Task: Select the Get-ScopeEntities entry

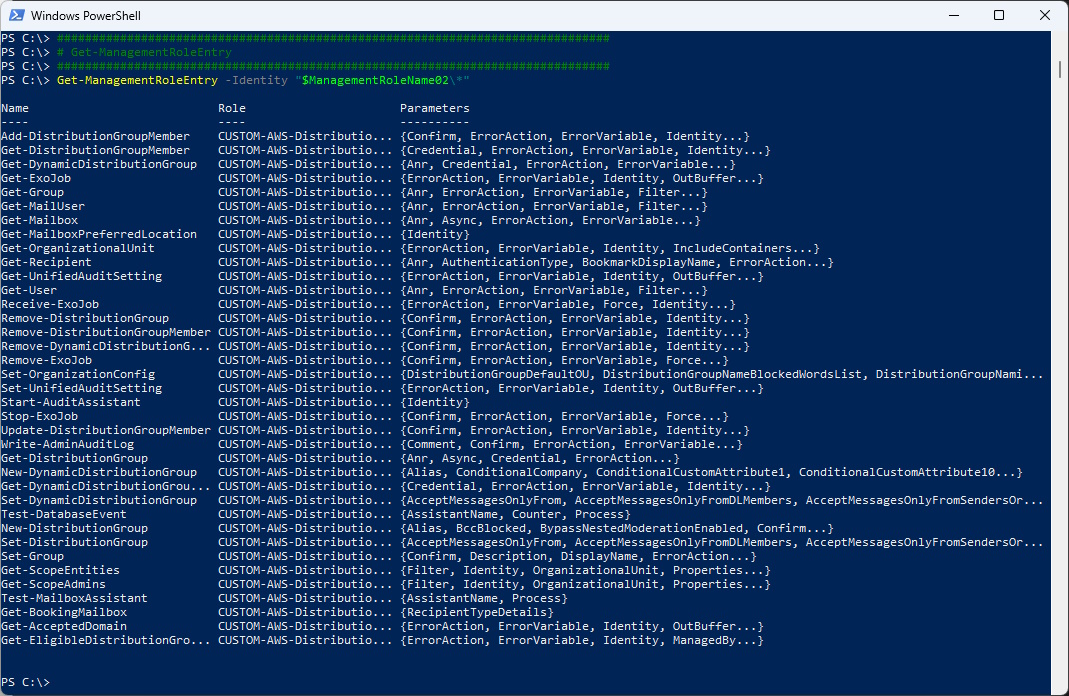Action: click(x=60, y=570)
